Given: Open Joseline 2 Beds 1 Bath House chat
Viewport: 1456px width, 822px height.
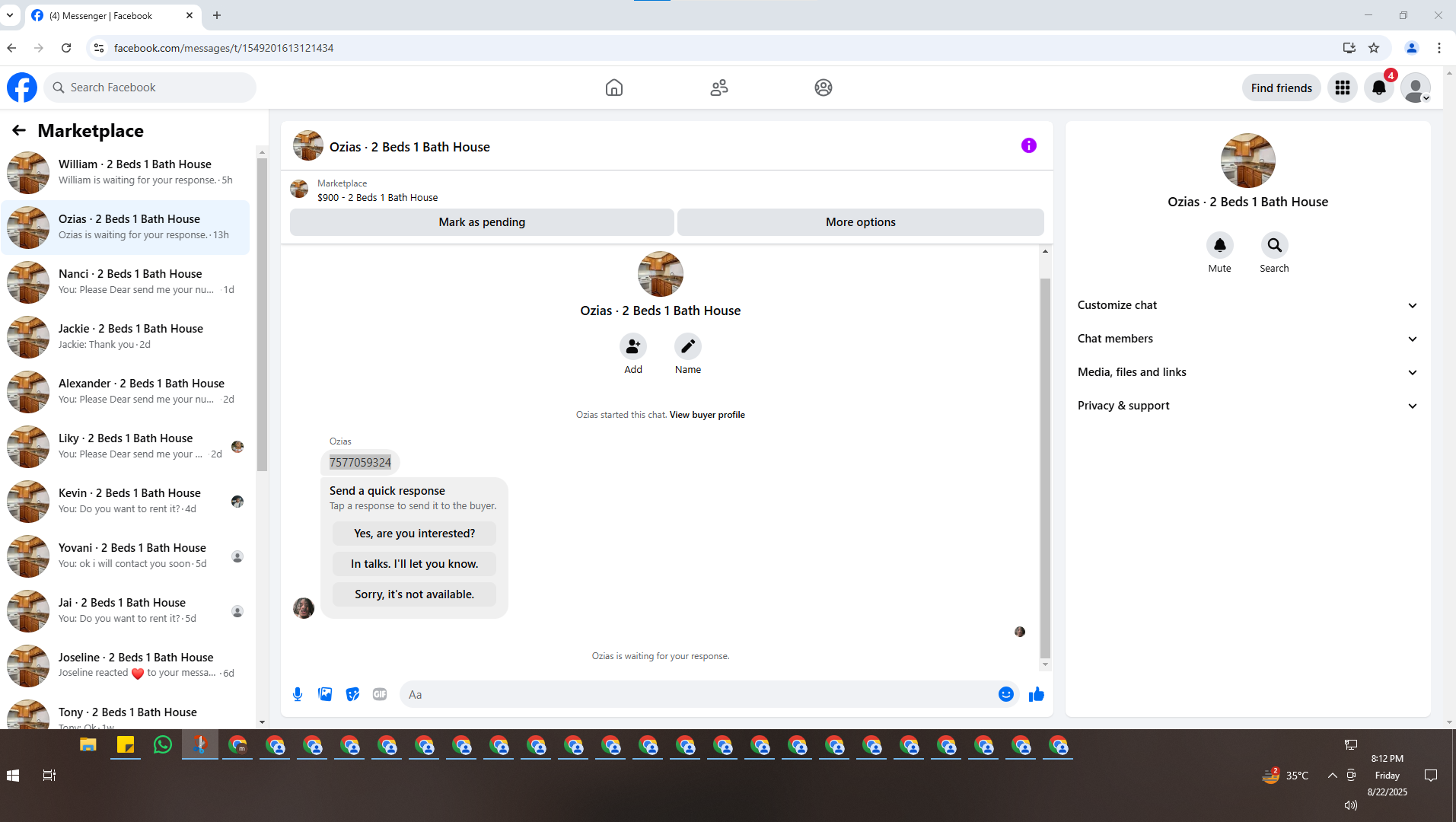Looking at the screenshot, I should tap(126, 666).
